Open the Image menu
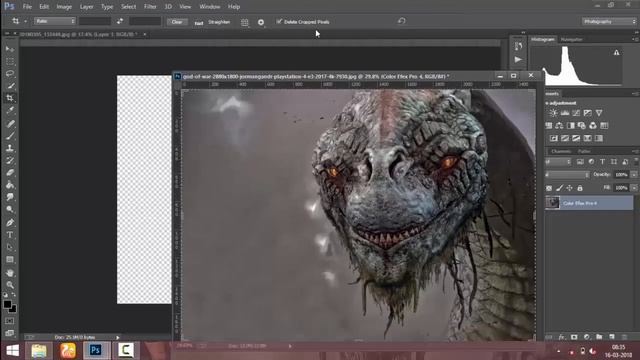 [x=64, y=7]
